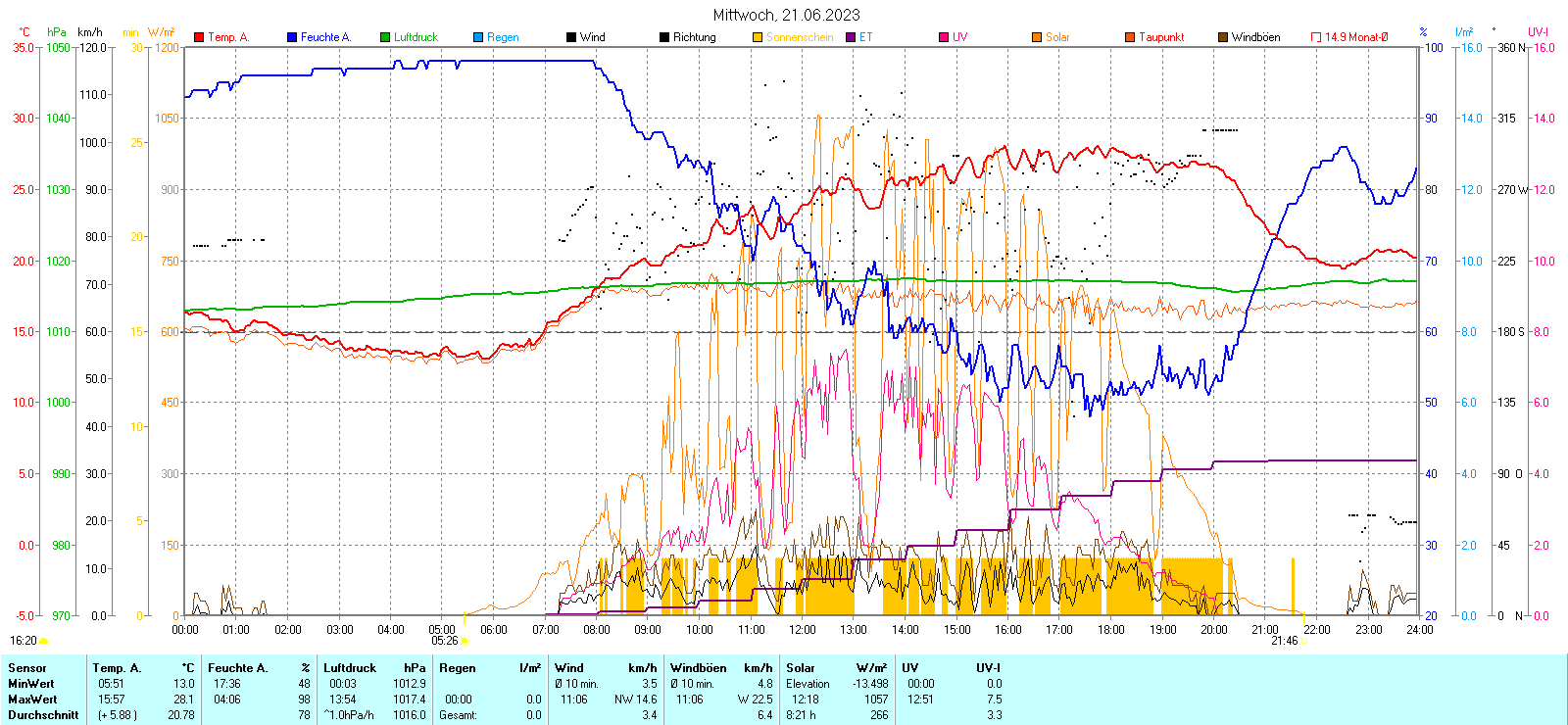Click the 21:46 sunset time marker
The image size is (1568, 725).
tap(1284, 641)
